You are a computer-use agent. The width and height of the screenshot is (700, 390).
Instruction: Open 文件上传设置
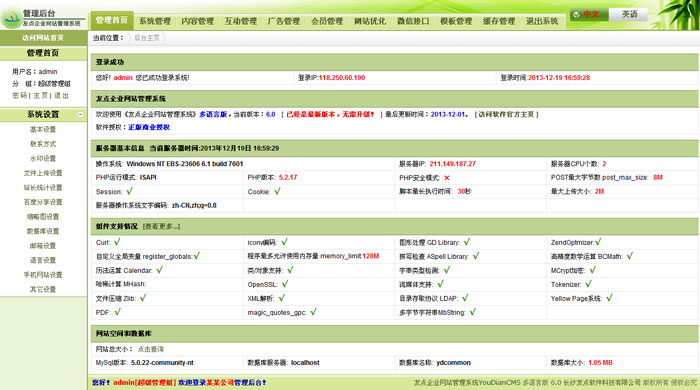coord(43,173)
